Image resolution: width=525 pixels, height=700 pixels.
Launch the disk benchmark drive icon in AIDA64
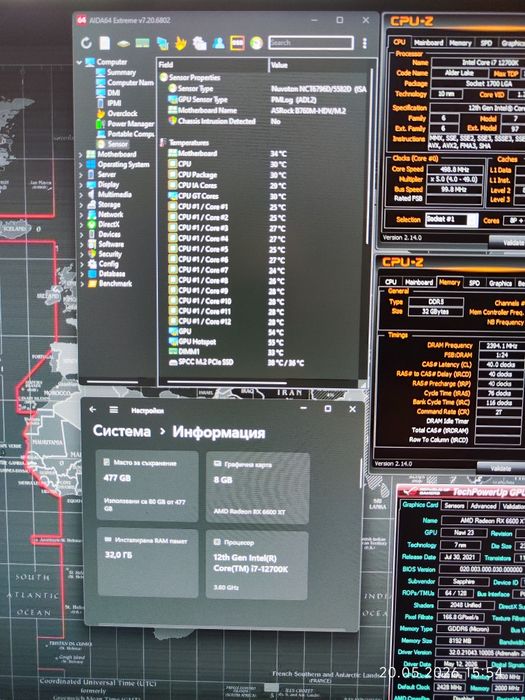click(x=123, y=44)
